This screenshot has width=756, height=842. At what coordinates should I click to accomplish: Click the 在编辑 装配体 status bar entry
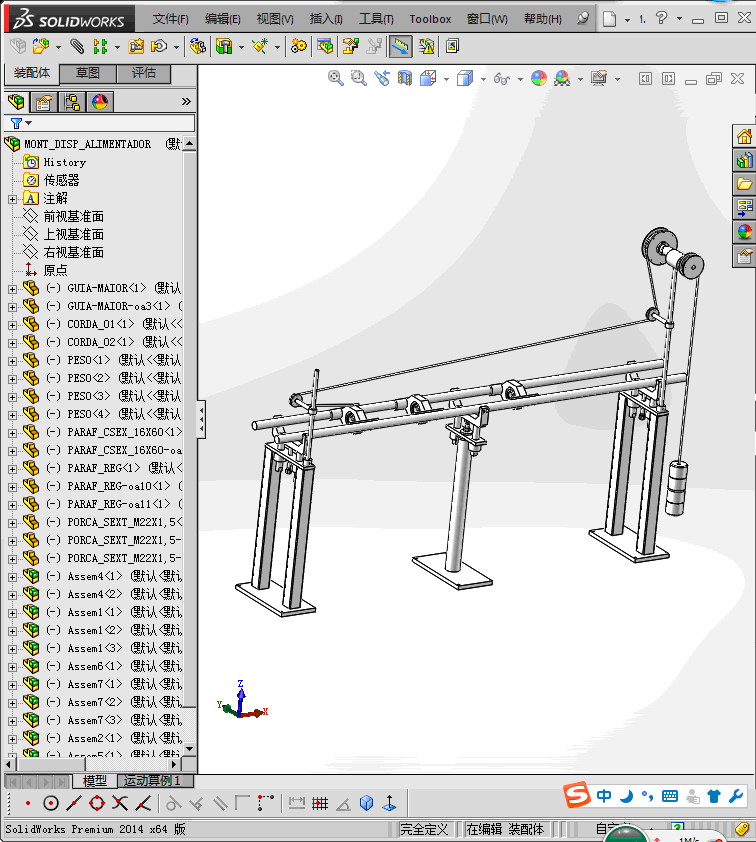click(x=505, y=830)
